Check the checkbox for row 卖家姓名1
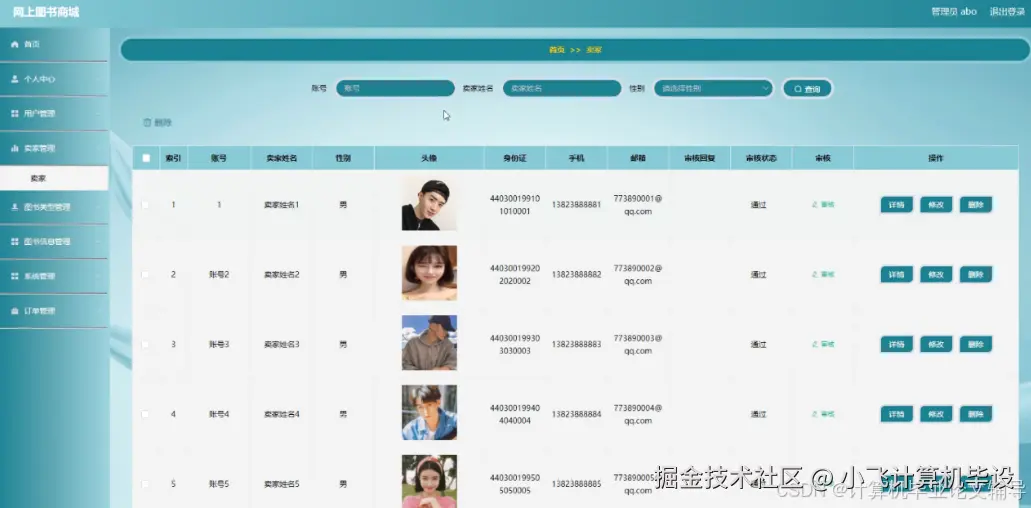The image size is (1031, 508). [x=145, y=205]
